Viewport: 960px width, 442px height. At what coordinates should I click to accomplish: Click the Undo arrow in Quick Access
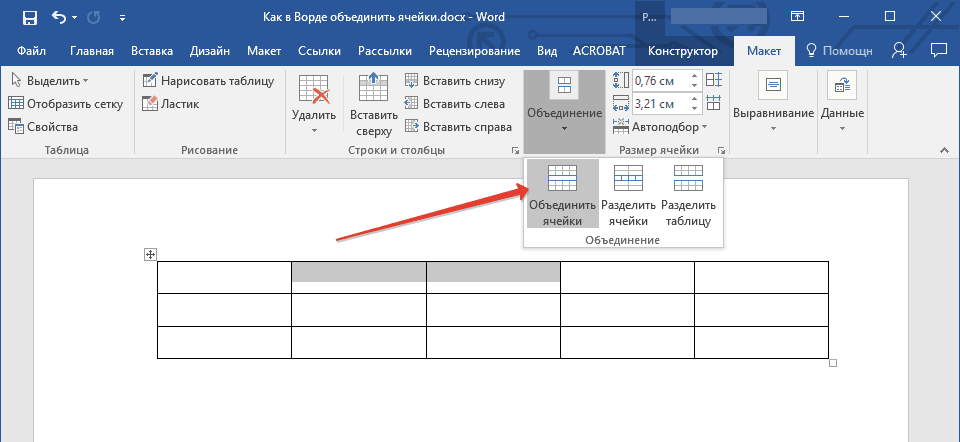click(x=59, y=17)
